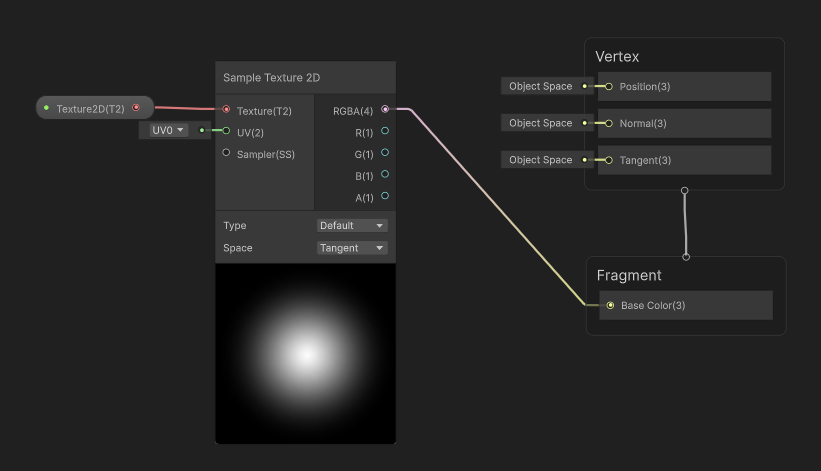
Task: Select the Tangent(3) block
Action: pyautogui.click(x=684, y=160)
